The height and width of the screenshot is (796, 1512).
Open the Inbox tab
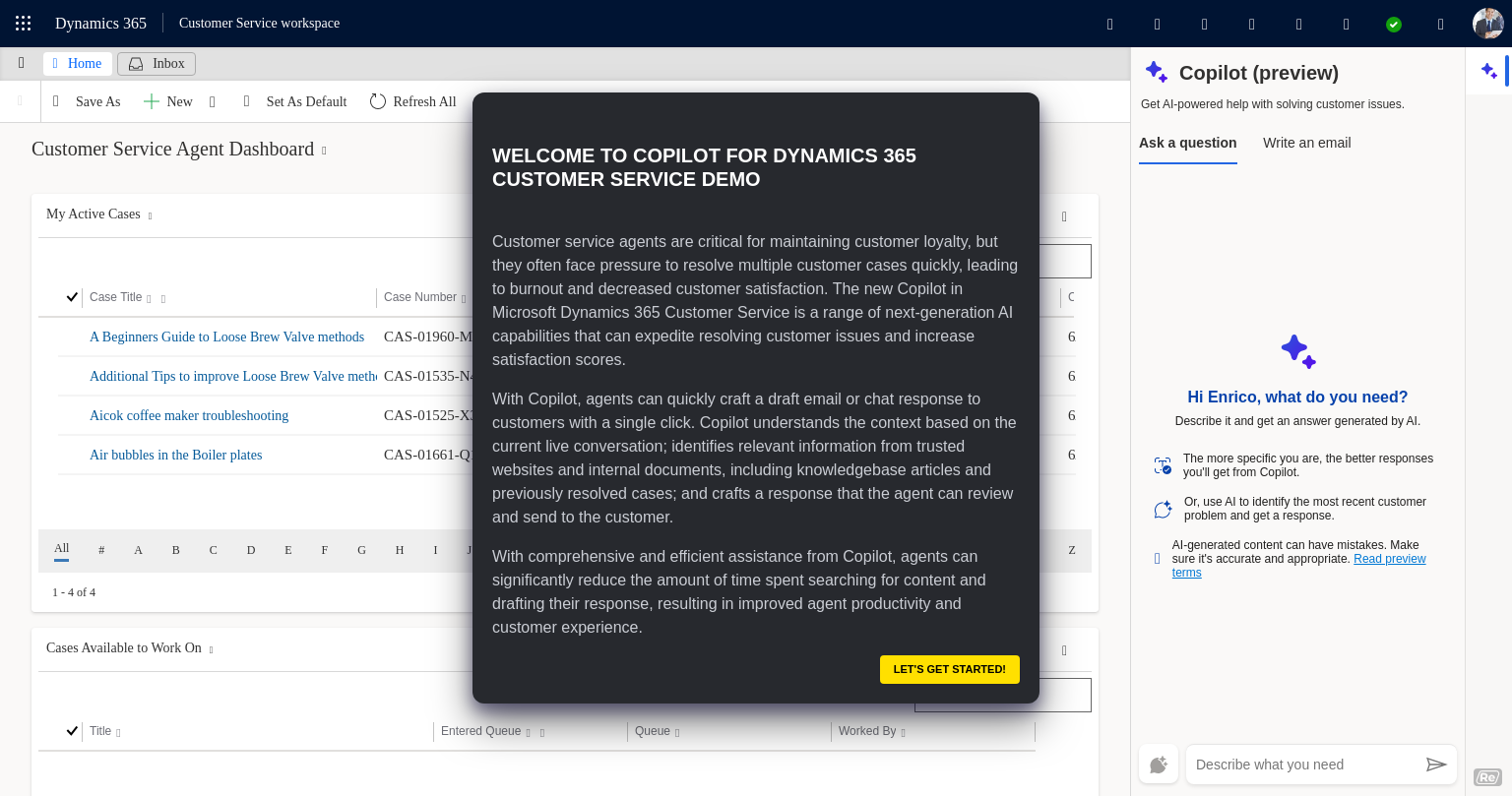(x=157, y=64)
